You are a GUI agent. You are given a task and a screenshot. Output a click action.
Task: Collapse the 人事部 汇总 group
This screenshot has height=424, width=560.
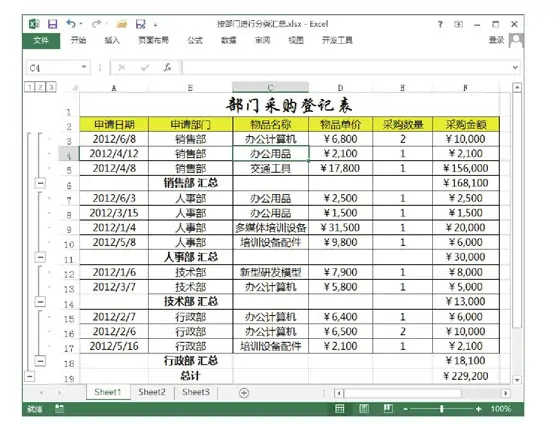tap(40, 257)
